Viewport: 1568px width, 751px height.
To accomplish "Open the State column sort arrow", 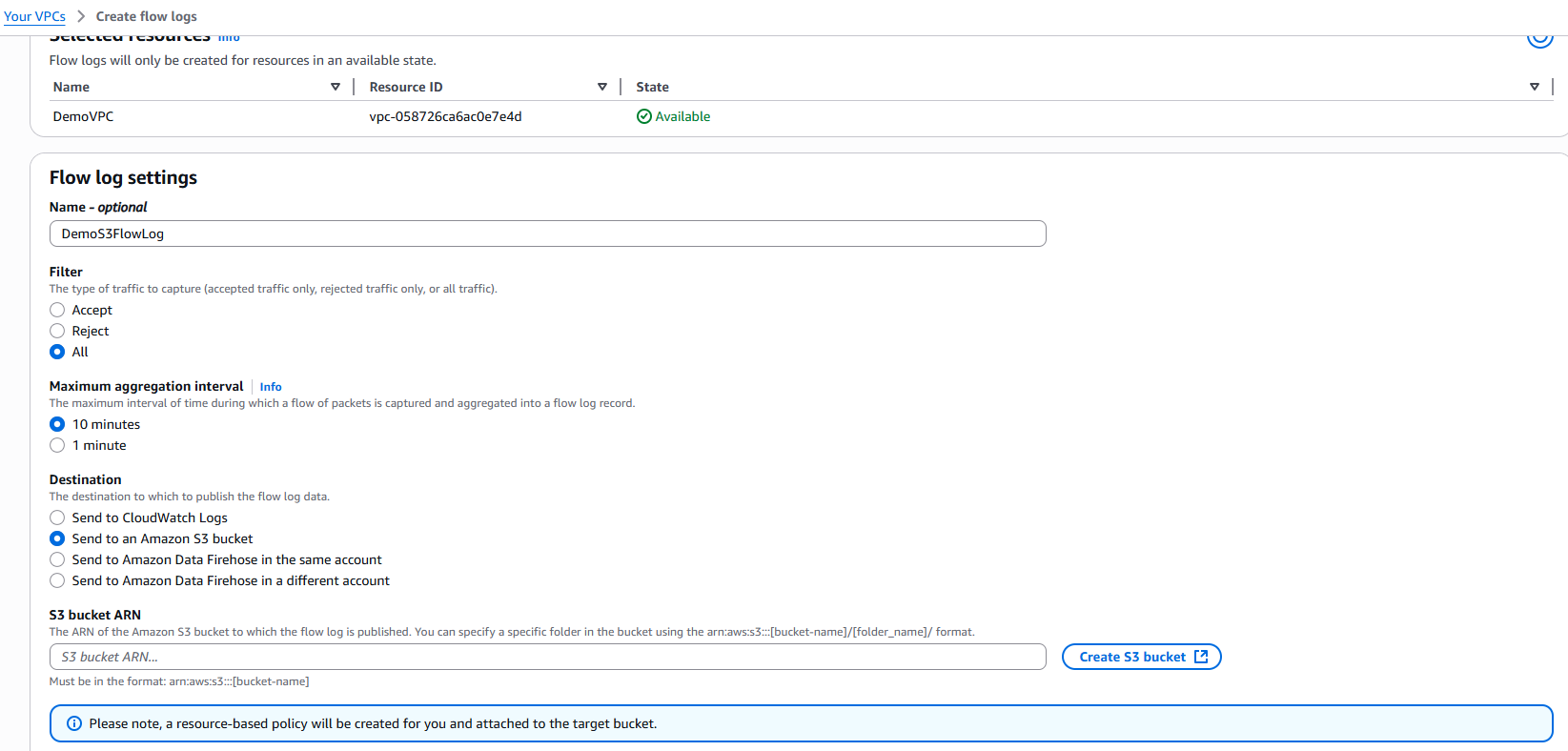I will [x=1534, y=87].
